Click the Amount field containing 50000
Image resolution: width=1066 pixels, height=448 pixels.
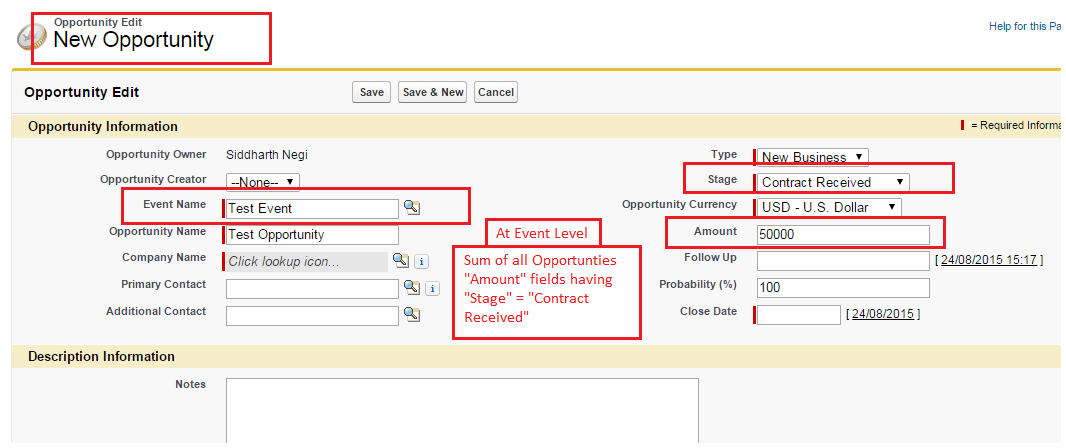click(843, 235)
